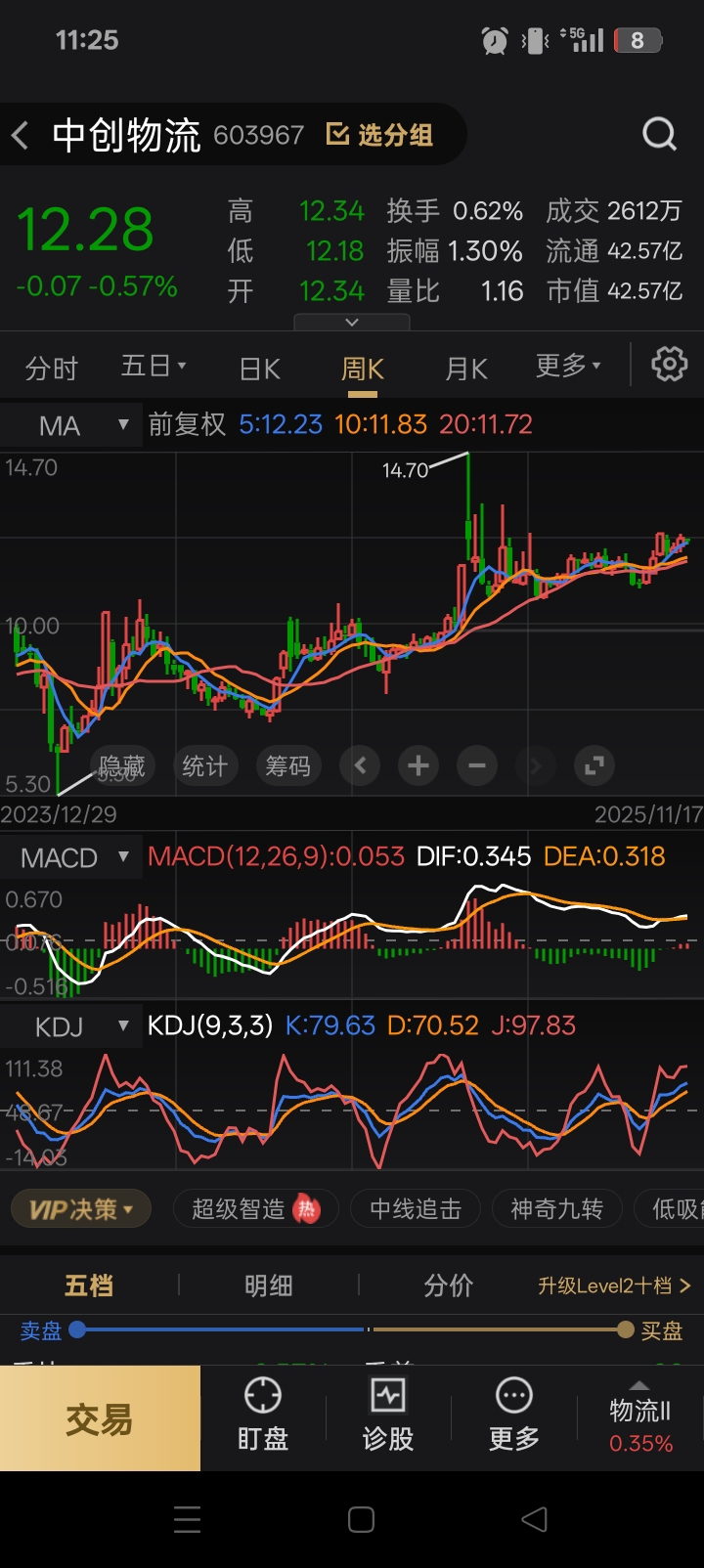Image resolution: width=704 pixels, height=1568 pixels.
Task: Tap the 2025/11/17 end date label
Action: 648,813
